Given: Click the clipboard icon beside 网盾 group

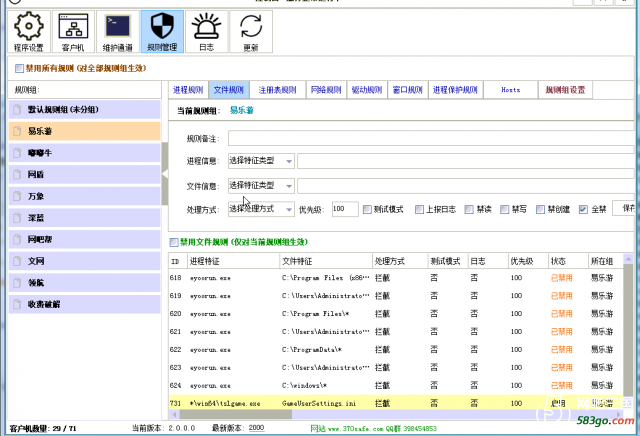Looking at the screenshot, I should point(17,174).
